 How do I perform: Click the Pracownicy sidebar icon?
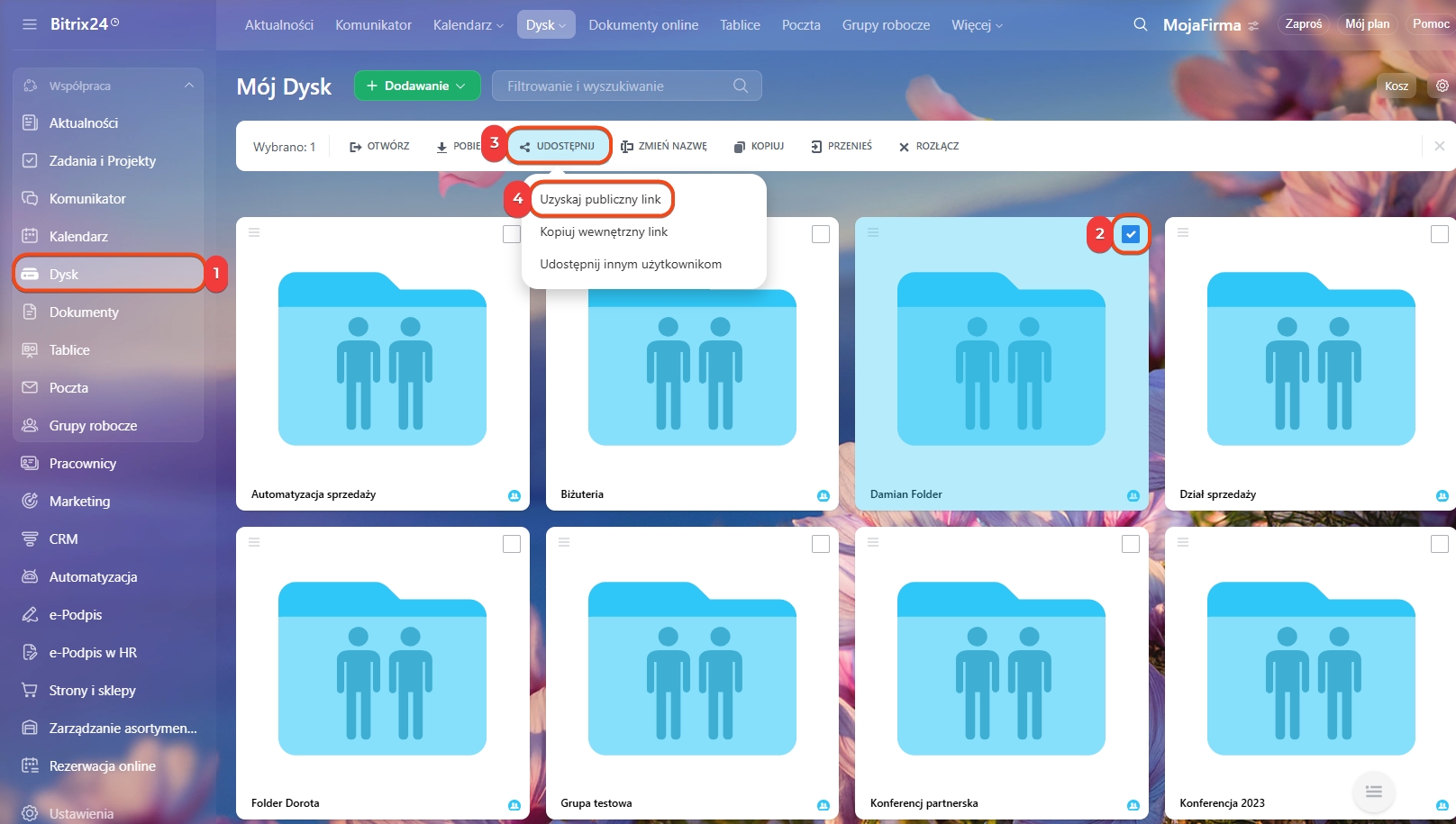[x=30, y=463]
